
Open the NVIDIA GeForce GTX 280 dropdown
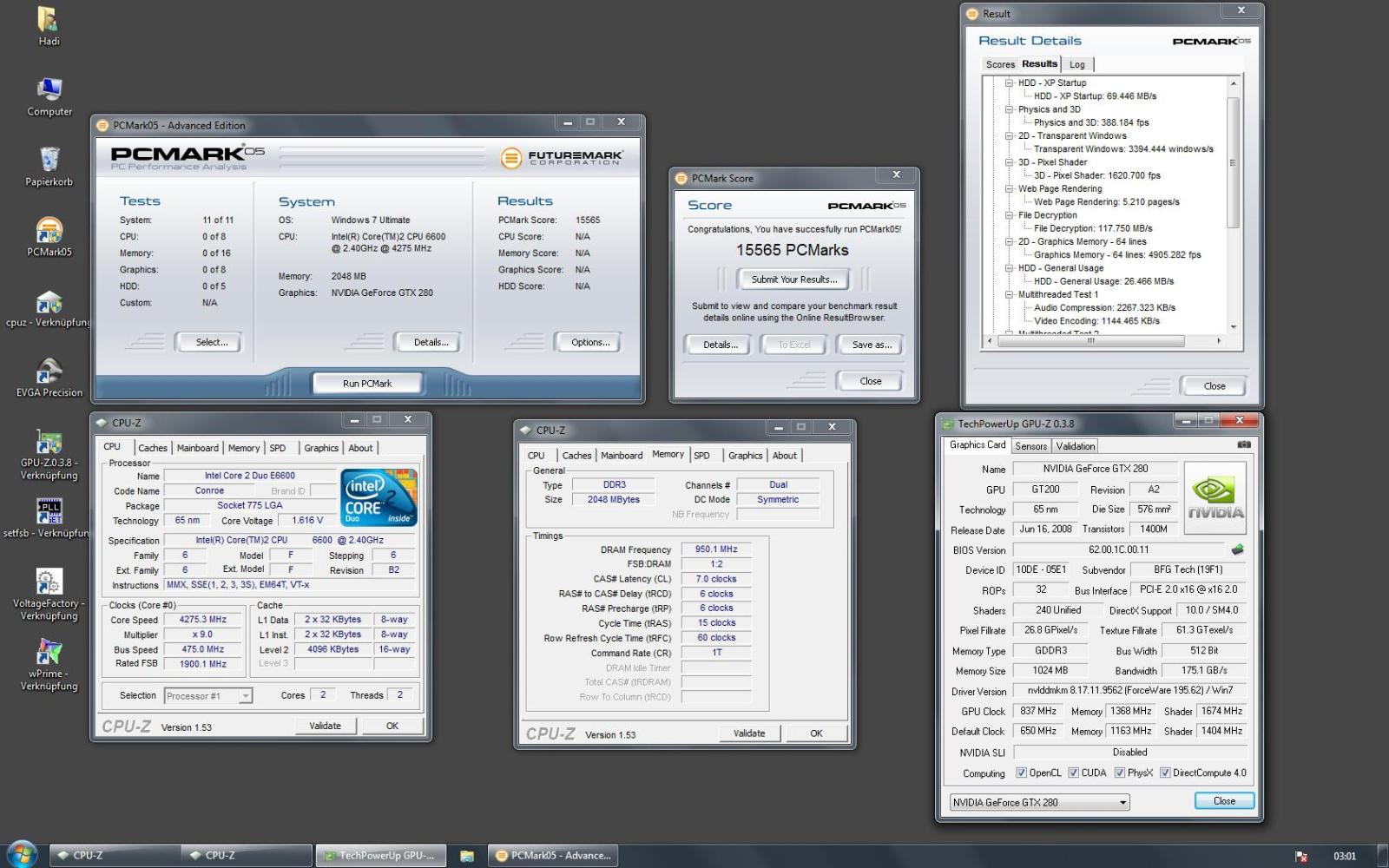point(1039,802)
